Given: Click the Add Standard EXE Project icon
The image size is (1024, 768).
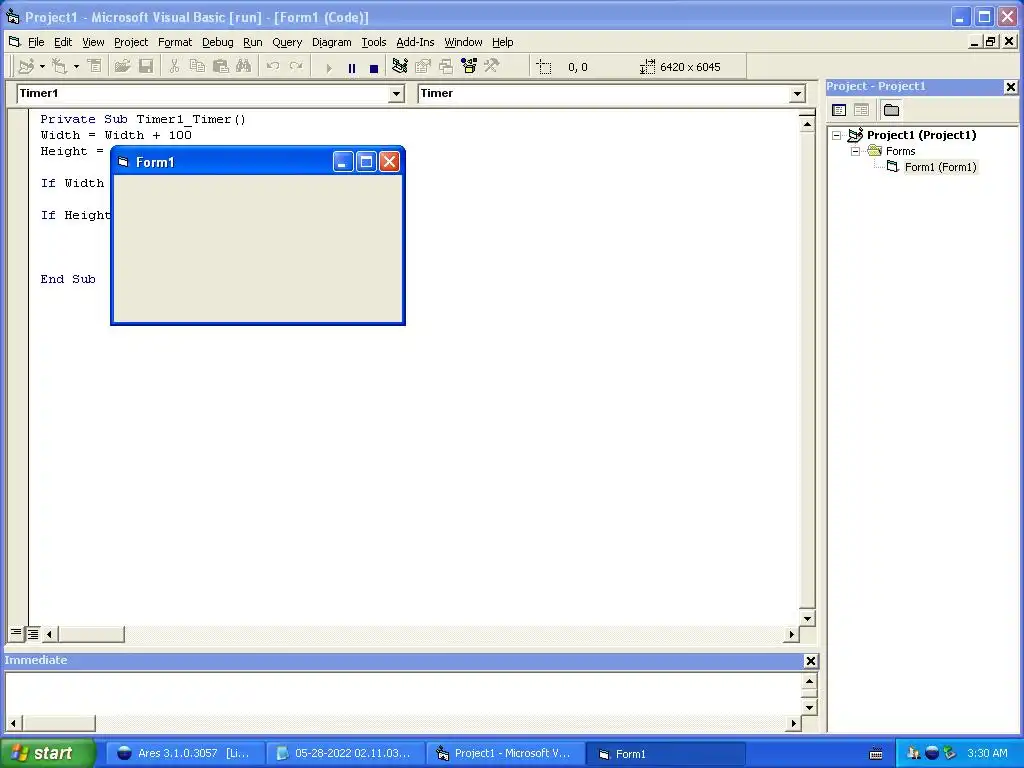Looking at the screenshot, I should tap(26, 66).
